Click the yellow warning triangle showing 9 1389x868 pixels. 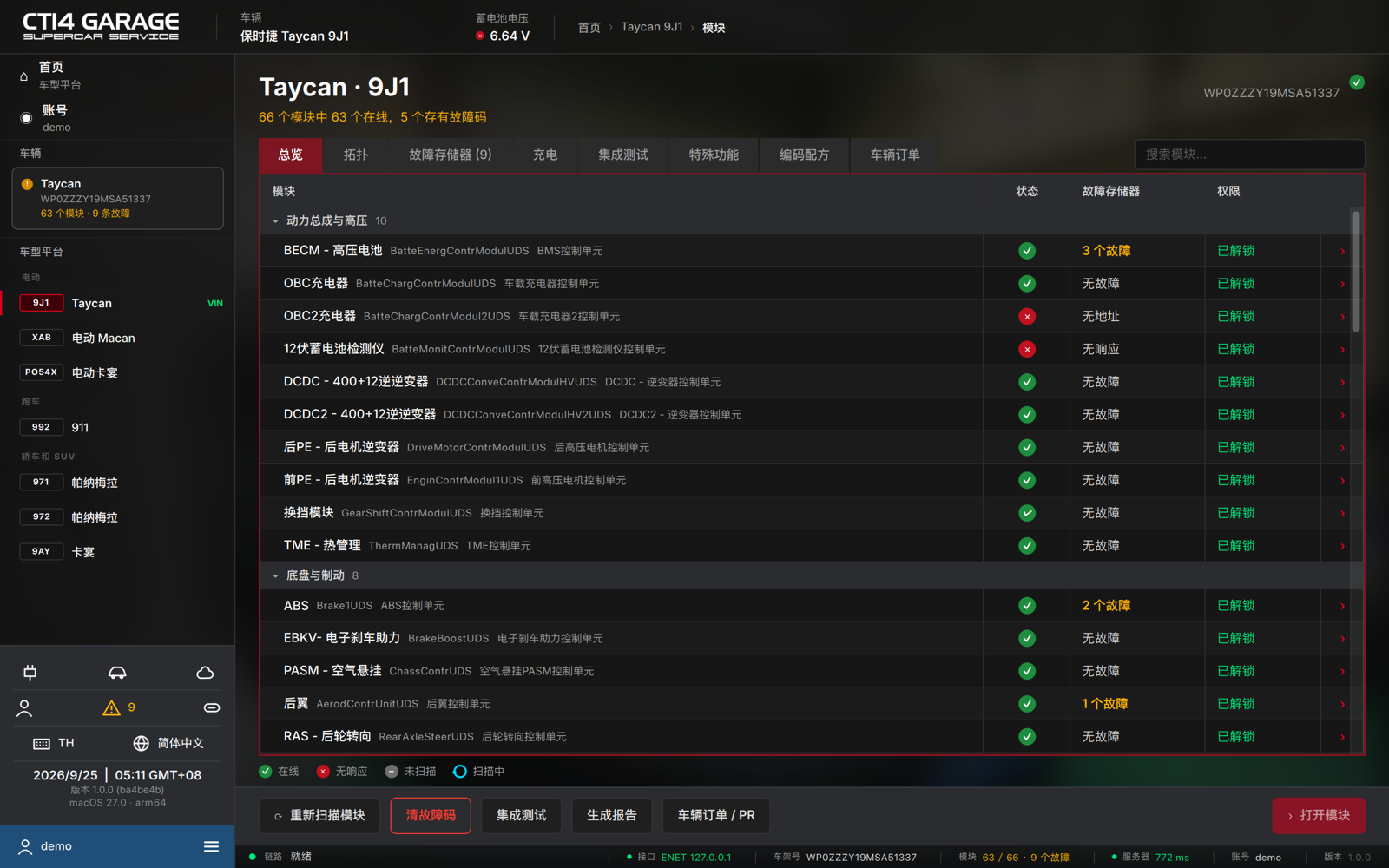[111, 708]
